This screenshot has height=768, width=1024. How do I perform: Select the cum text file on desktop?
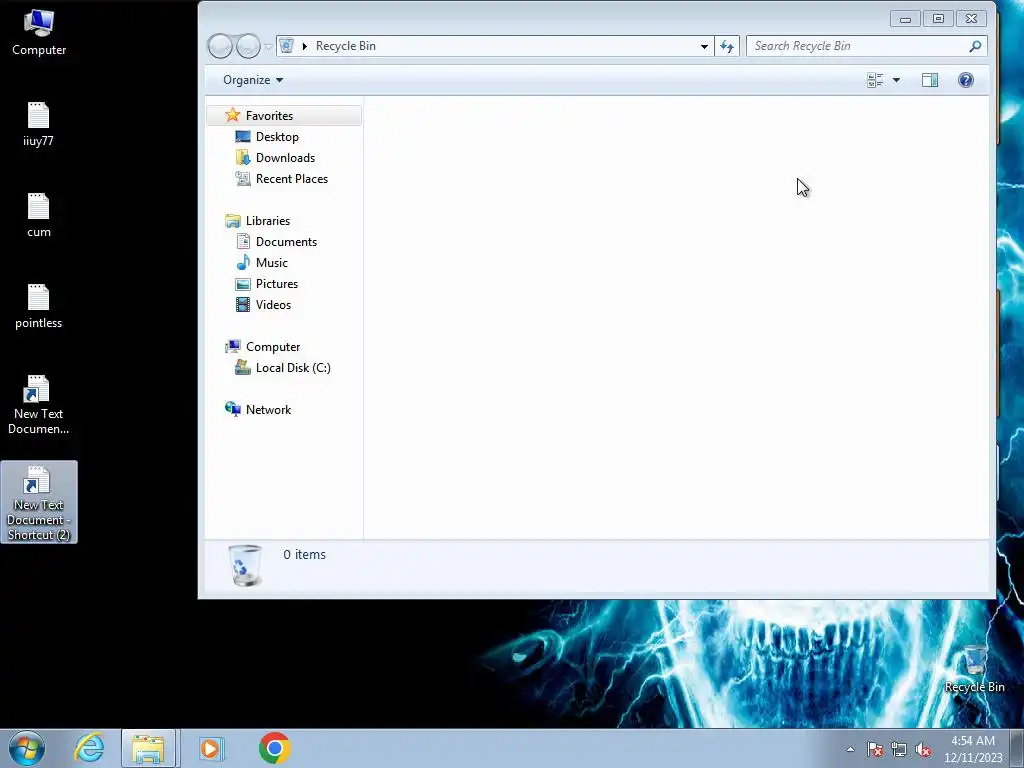click(39, 216)
